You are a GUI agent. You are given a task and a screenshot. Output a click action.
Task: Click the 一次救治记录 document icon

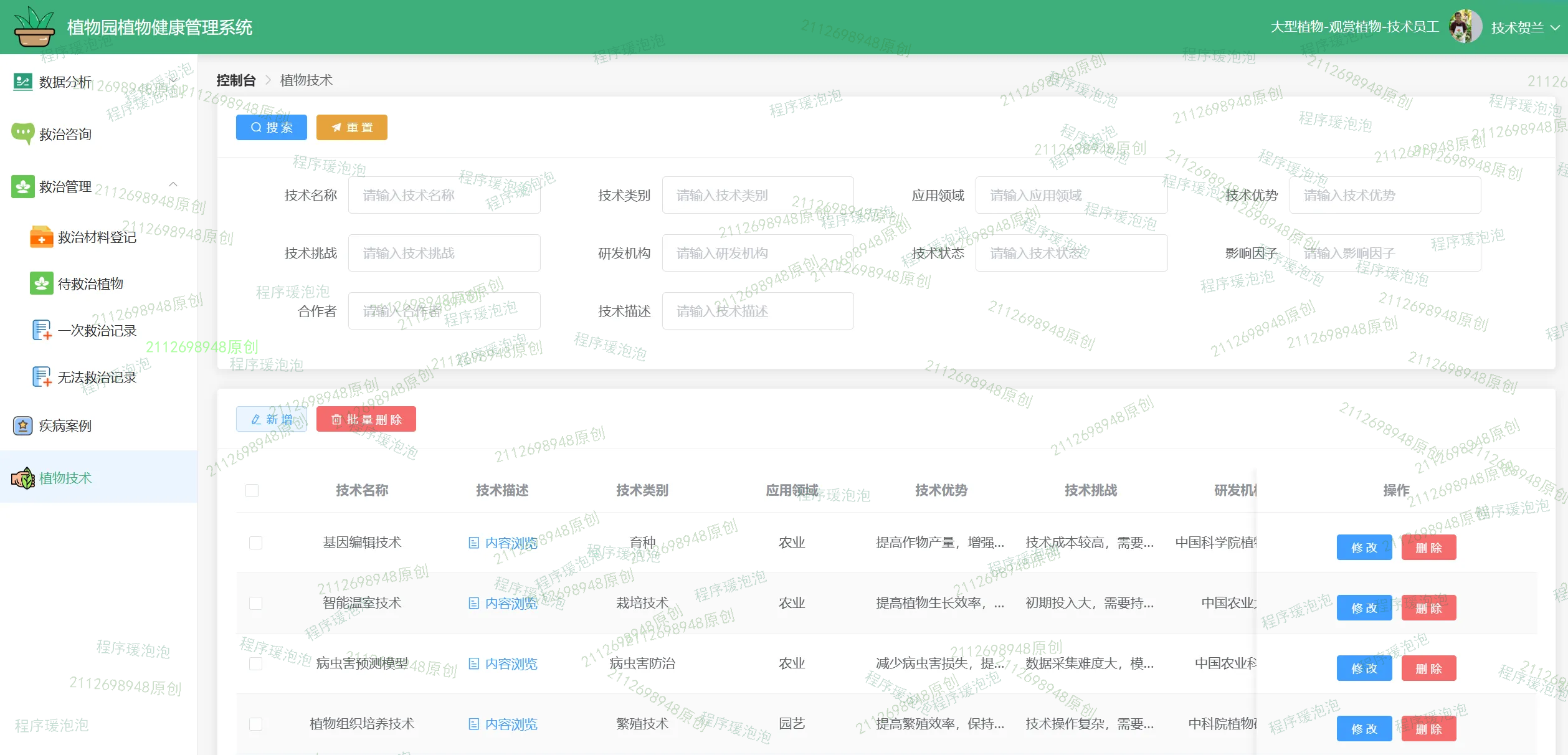(x=42, y=330)
